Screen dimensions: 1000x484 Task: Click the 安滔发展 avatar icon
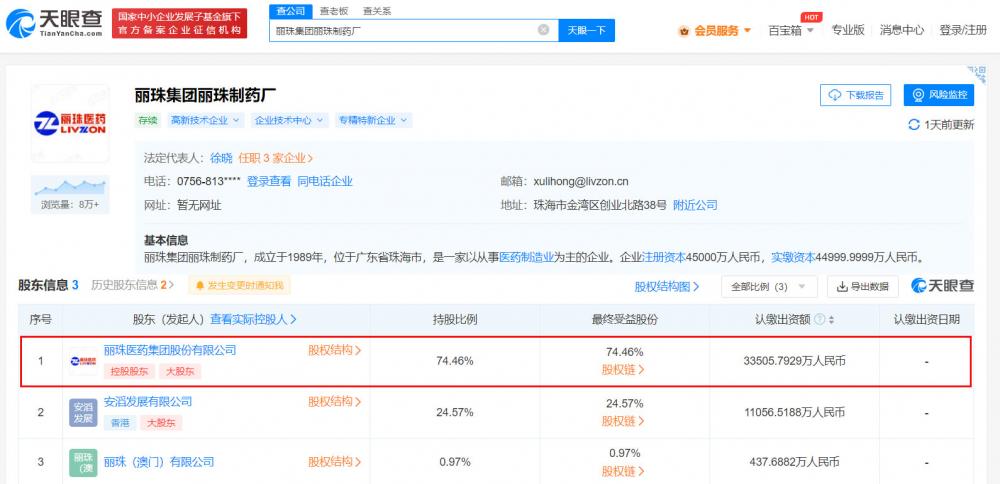click(x=83, y=413)
